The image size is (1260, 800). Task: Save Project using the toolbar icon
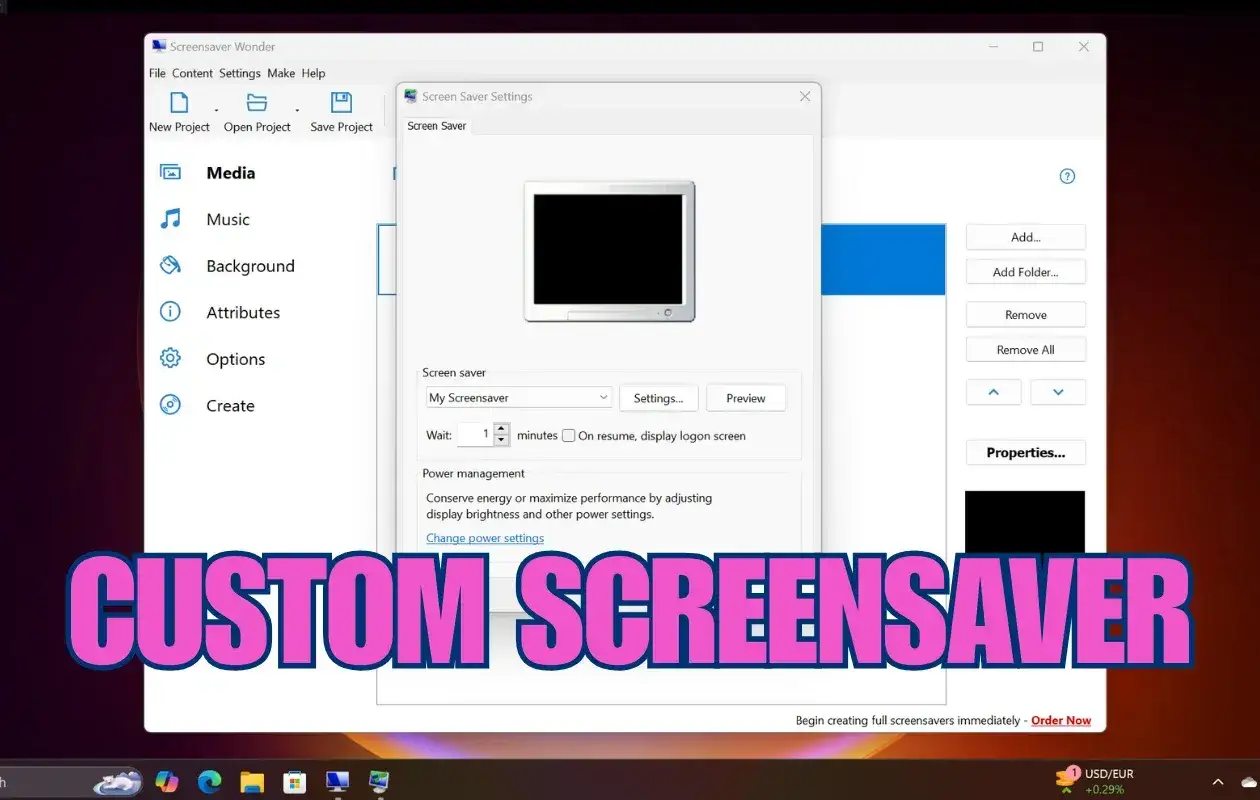click(x=341, y=104)
